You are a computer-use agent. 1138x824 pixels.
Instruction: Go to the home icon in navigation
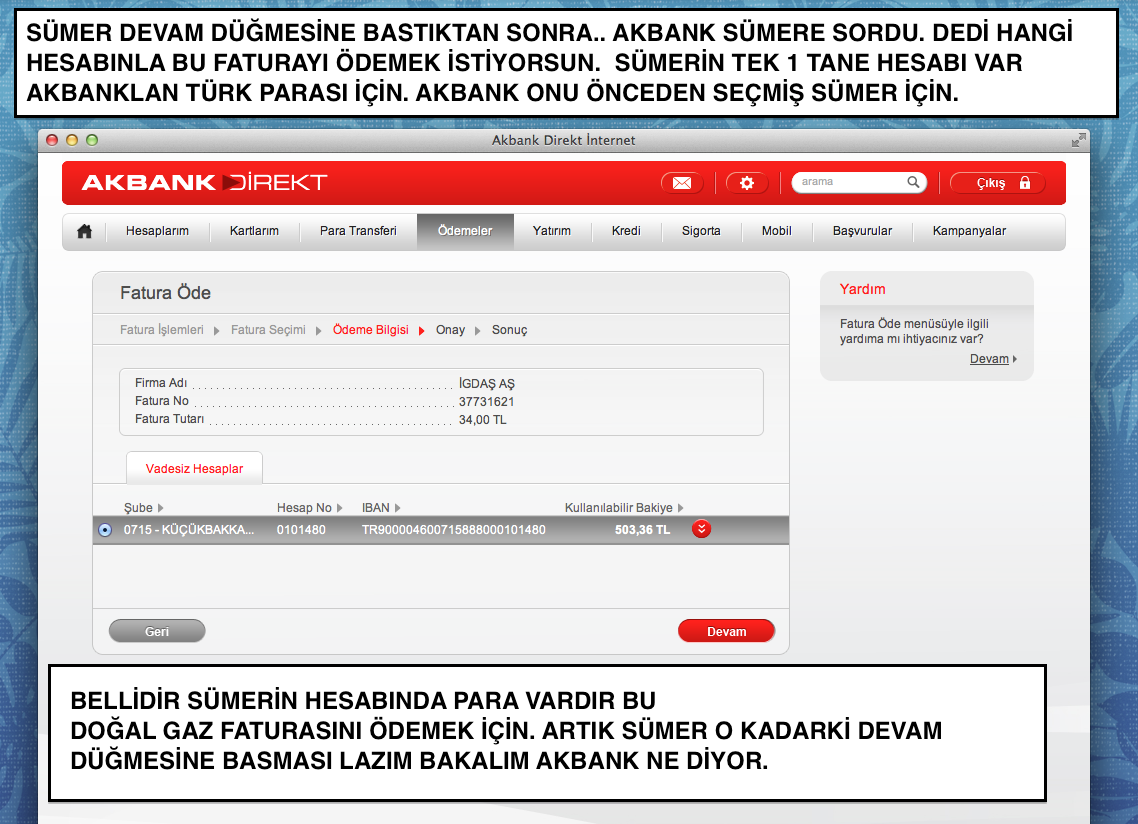[84, 231]
